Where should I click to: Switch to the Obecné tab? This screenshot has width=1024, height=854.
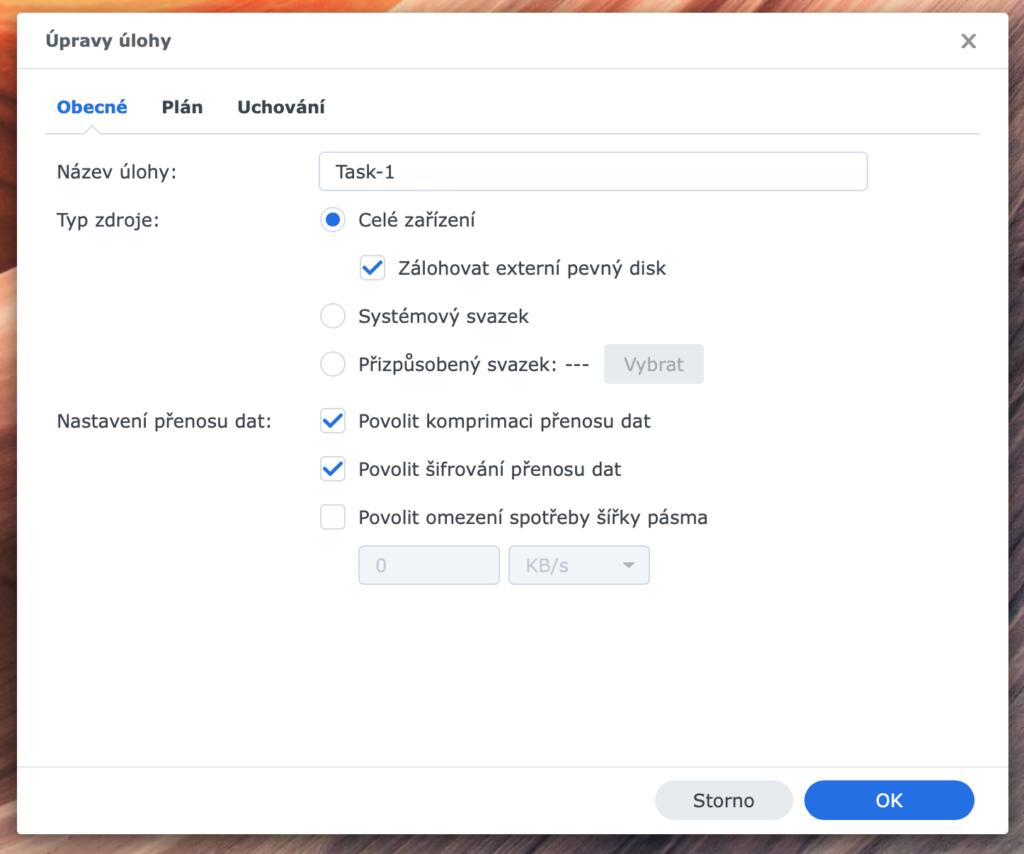(92, 107)
